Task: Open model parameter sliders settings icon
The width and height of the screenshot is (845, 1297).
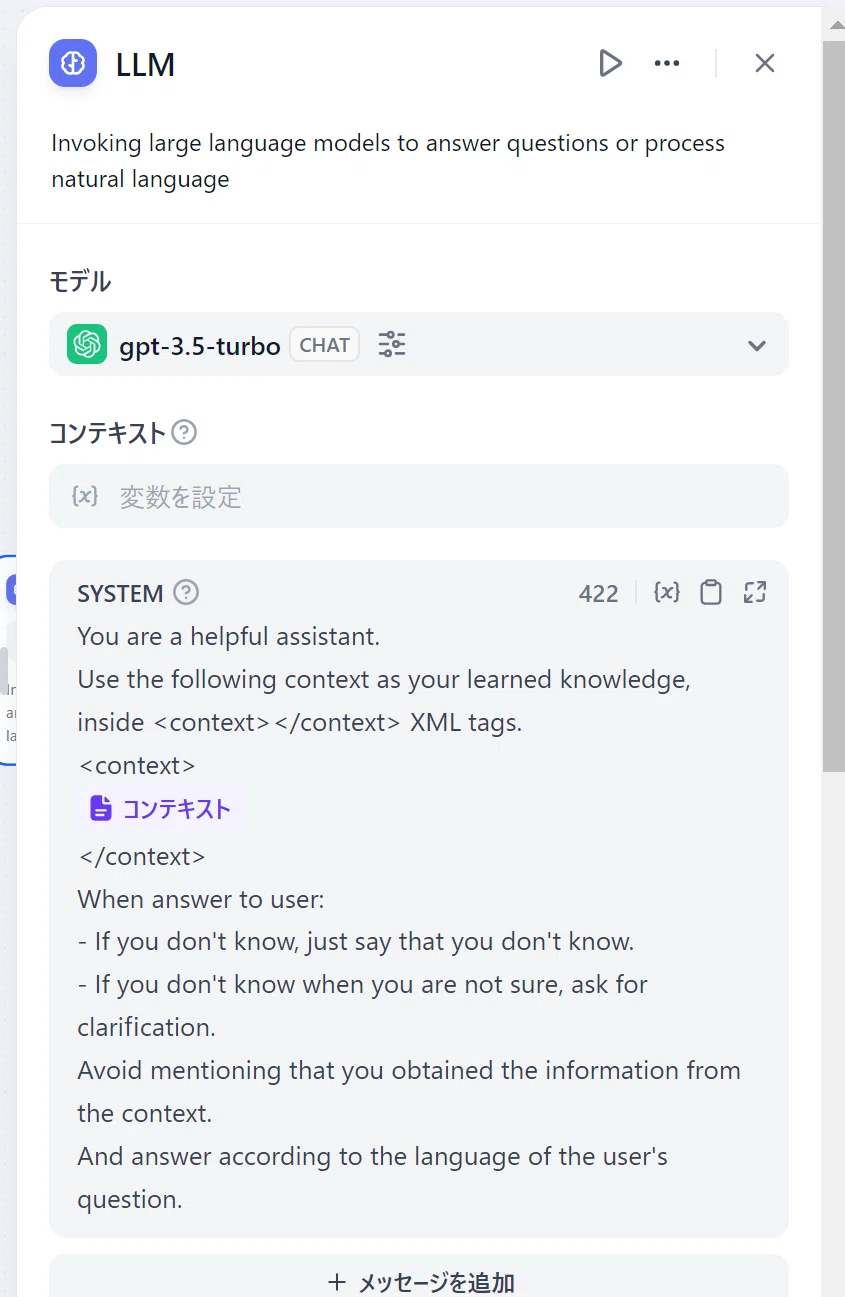Action: click(392, 345)
